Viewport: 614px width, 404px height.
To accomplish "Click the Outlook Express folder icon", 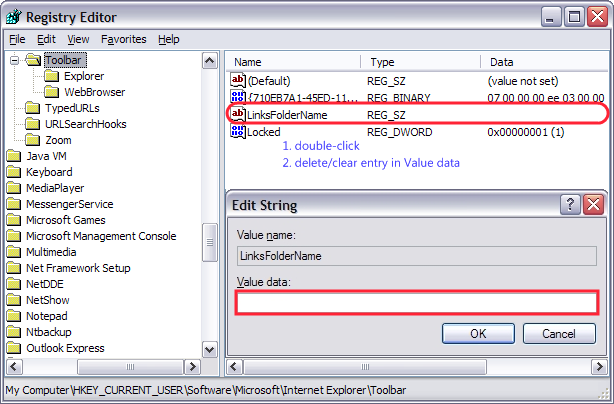I will [14, 348].
